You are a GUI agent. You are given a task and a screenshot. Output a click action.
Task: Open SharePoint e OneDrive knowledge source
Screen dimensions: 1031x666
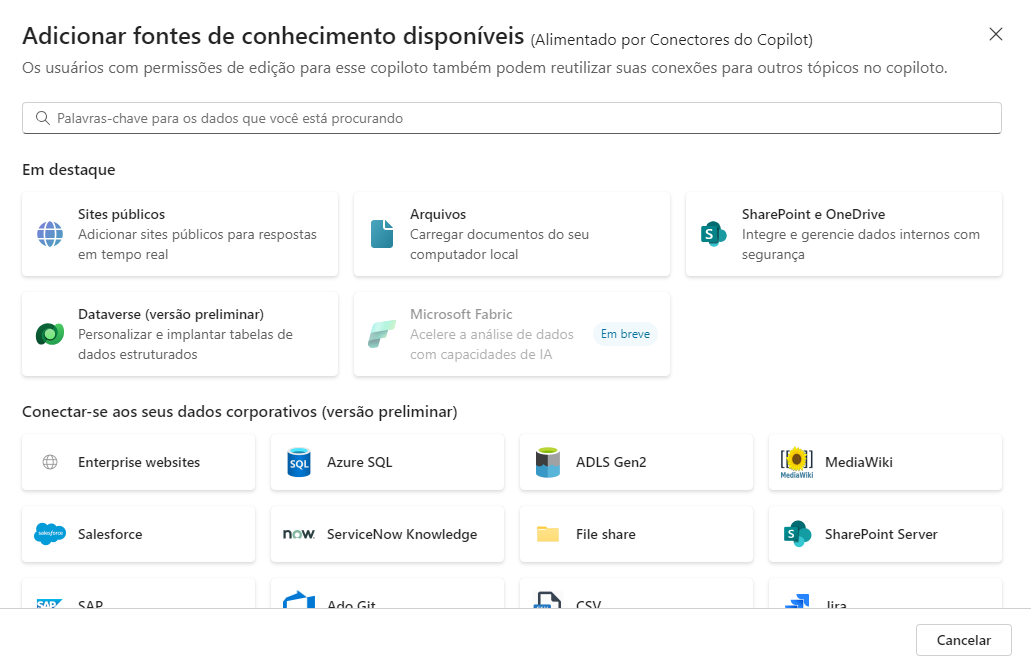tap(843, 233)
